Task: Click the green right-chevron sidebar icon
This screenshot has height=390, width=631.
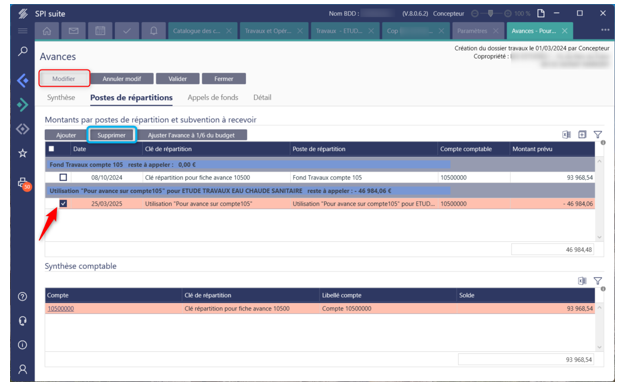Action: click(23, 105)
